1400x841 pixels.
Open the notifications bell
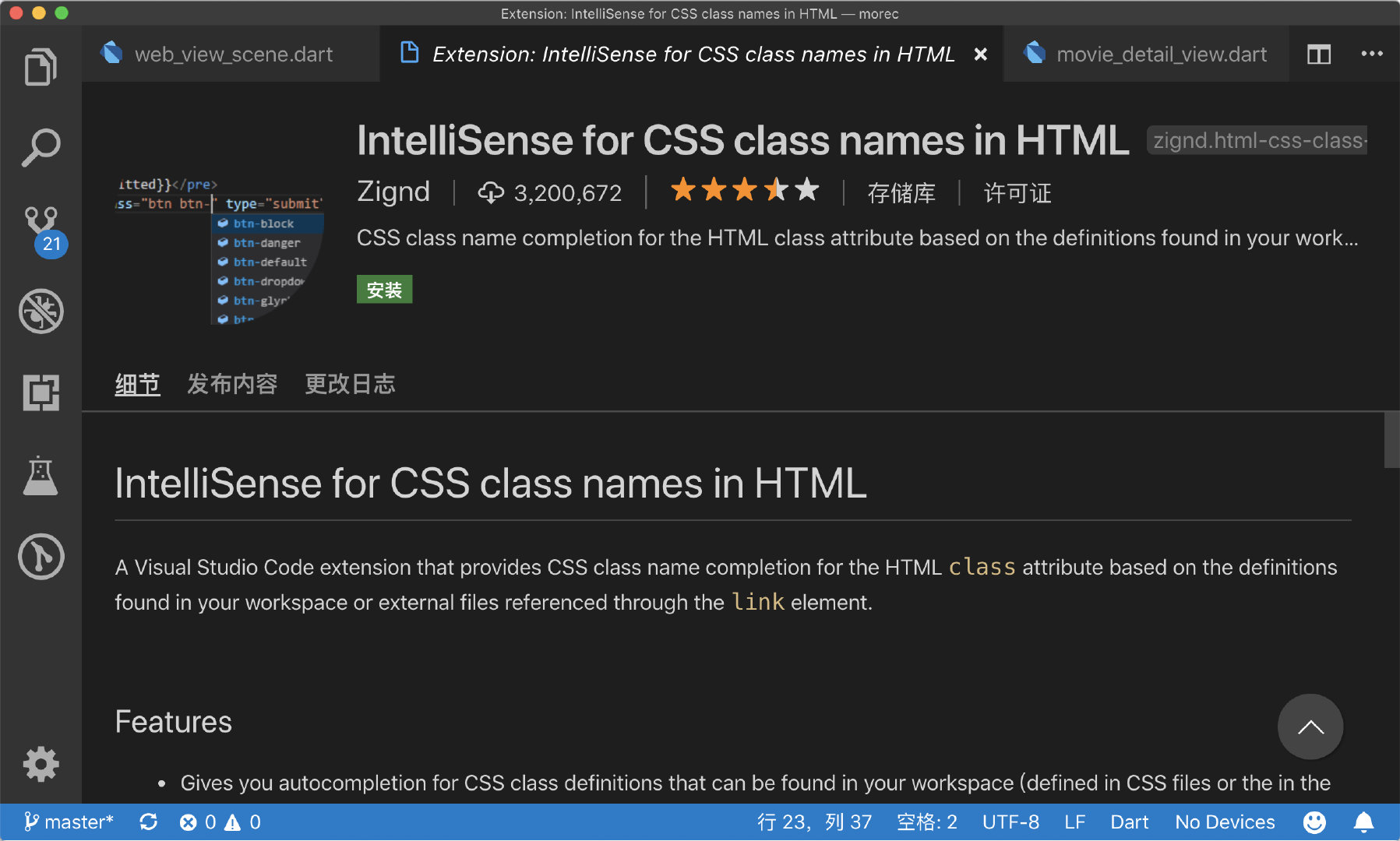1363,822
